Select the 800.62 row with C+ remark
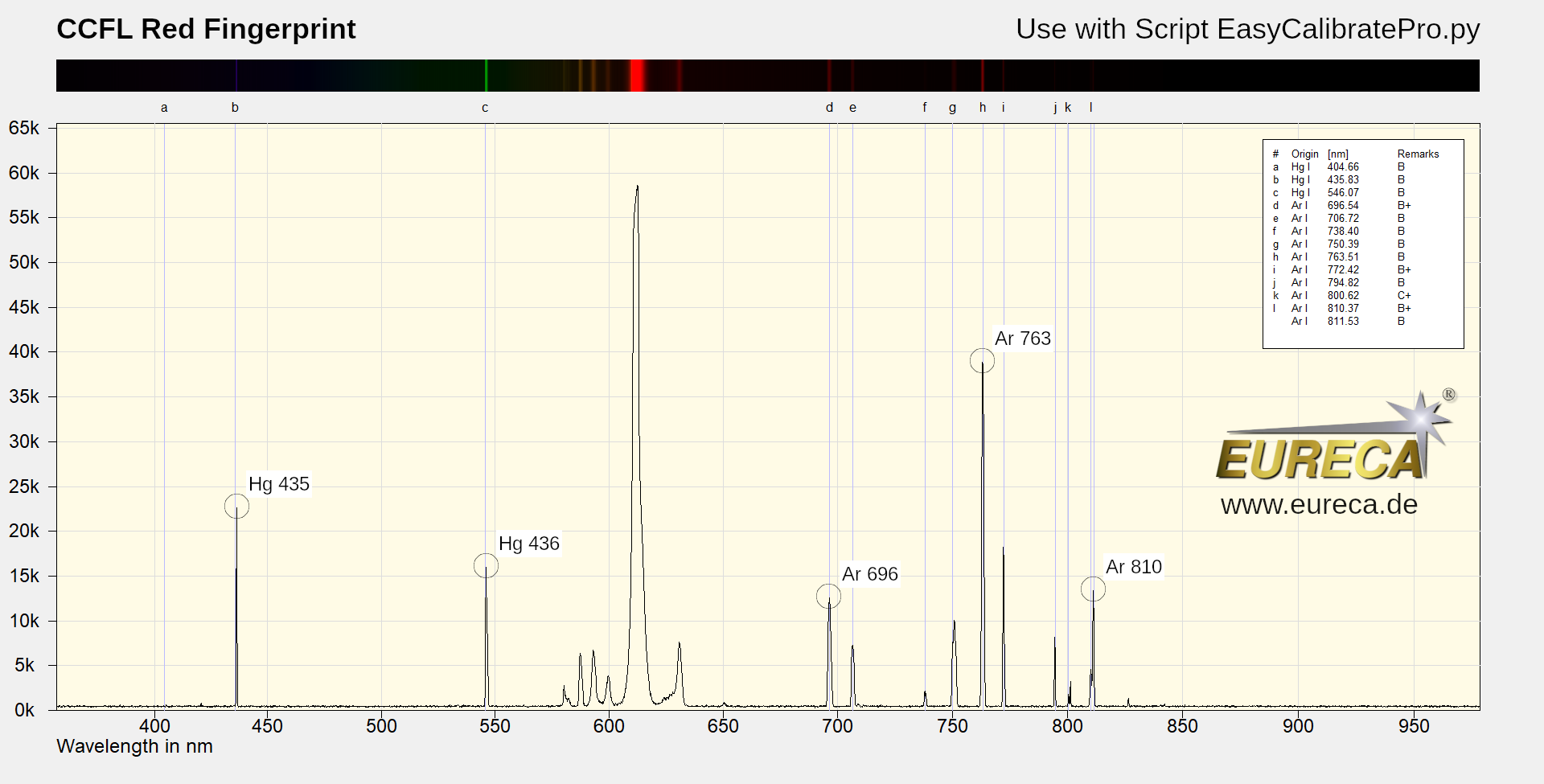Image resolution: width=1544 pixels, height=784 pixels. coord(1343,296)
